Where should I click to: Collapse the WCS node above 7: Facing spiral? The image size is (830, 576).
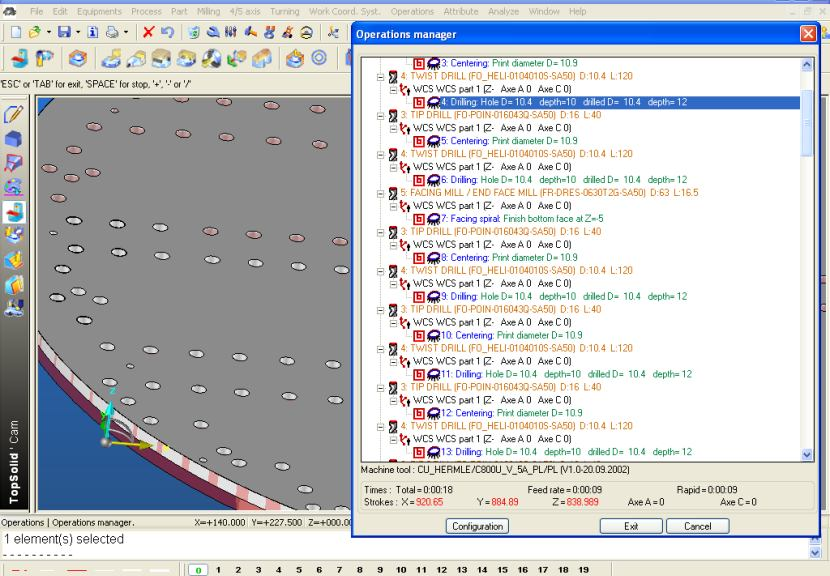393,206
